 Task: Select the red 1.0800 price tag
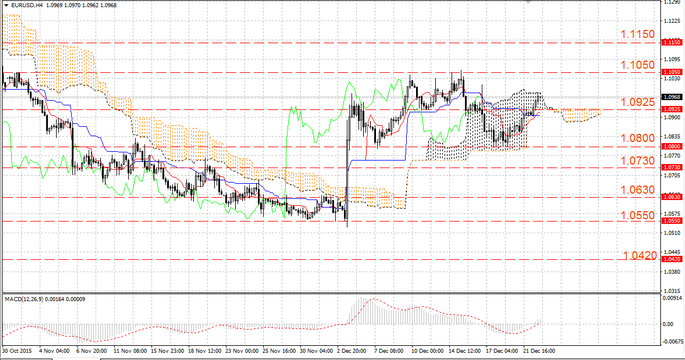(x=672, y=147)
